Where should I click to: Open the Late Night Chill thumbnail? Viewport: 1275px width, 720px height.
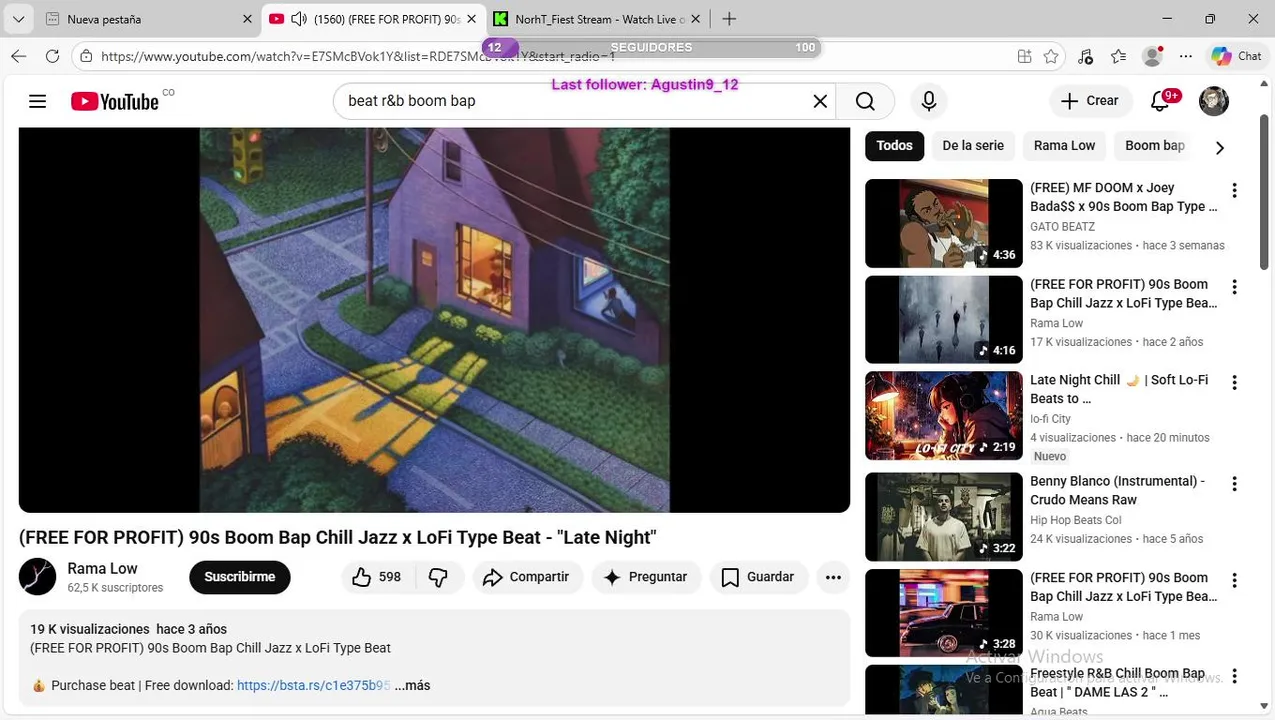pos(944,416)
